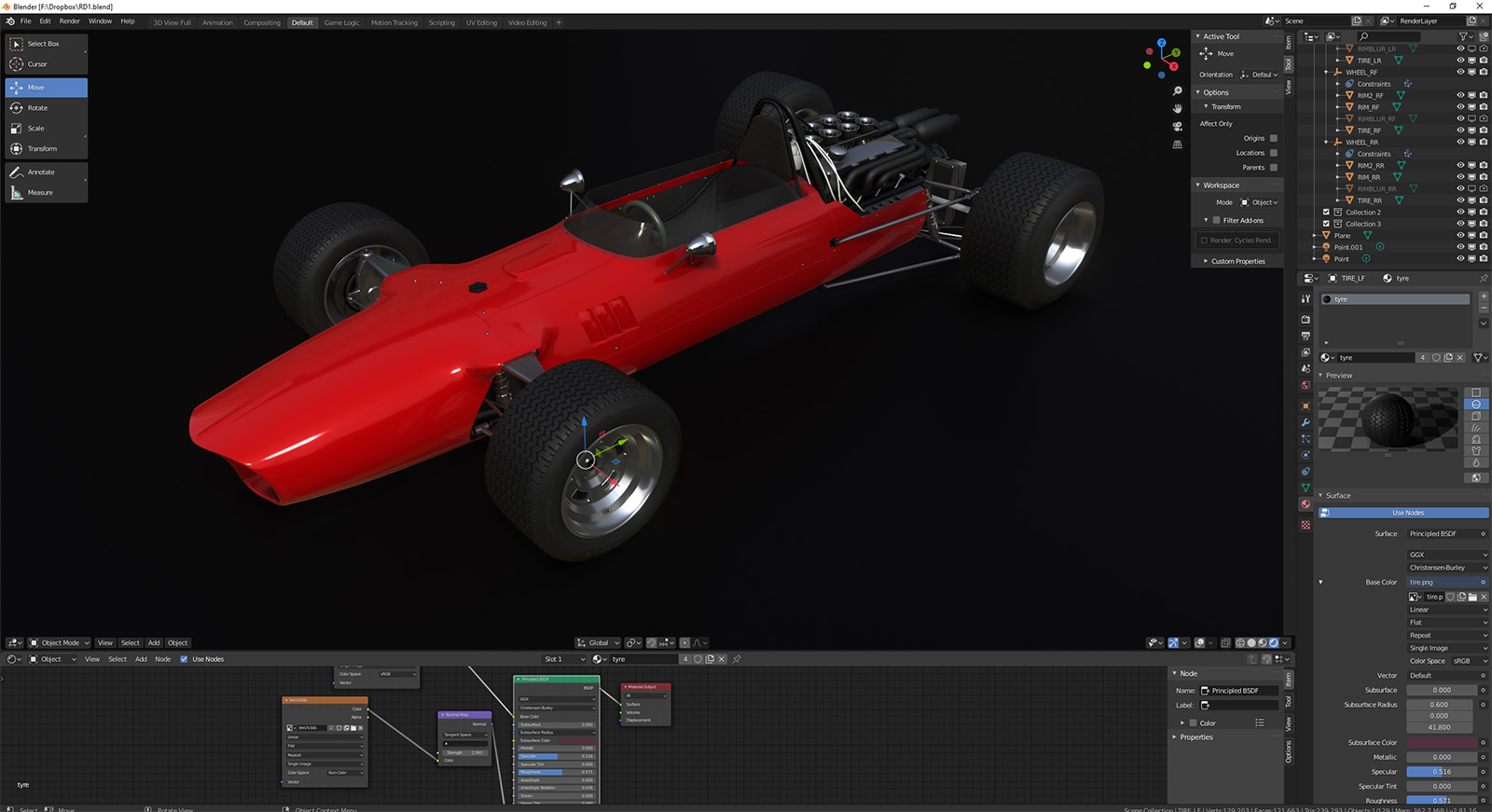This screenshot has width=1492, height=812.
Task: Toggle Parents checkbox under Affect Only
Action: [x=1274, y=168]
